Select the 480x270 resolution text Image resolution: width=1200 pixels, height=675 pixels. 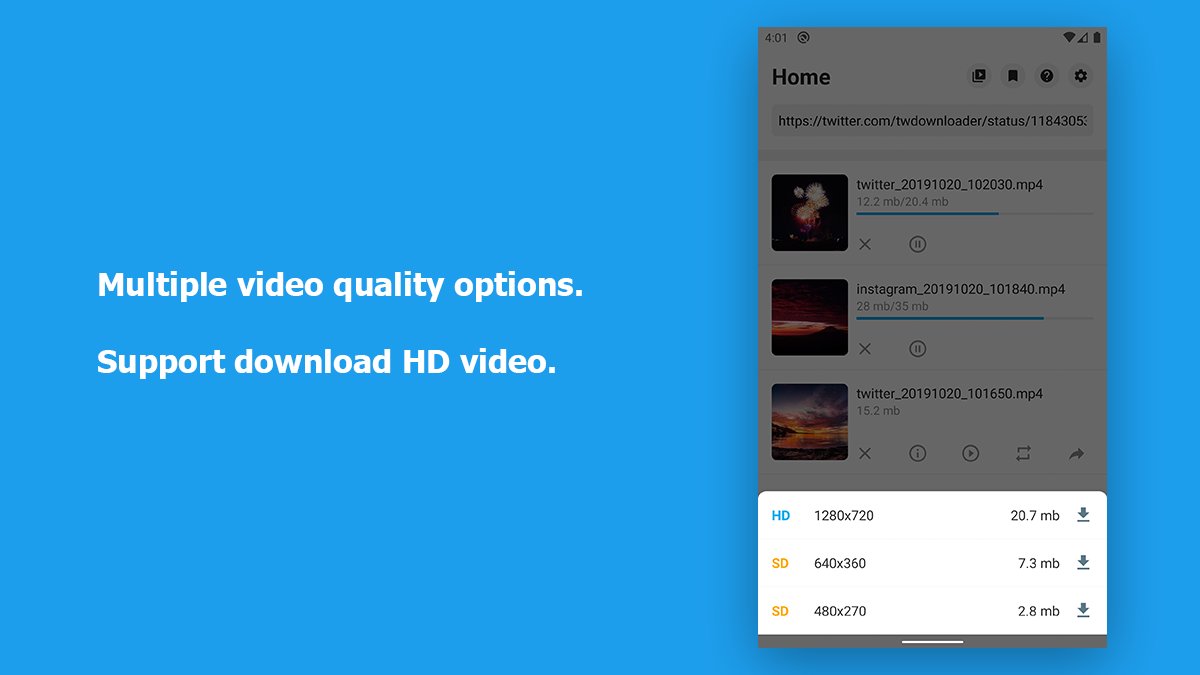[x=840, y=611]
